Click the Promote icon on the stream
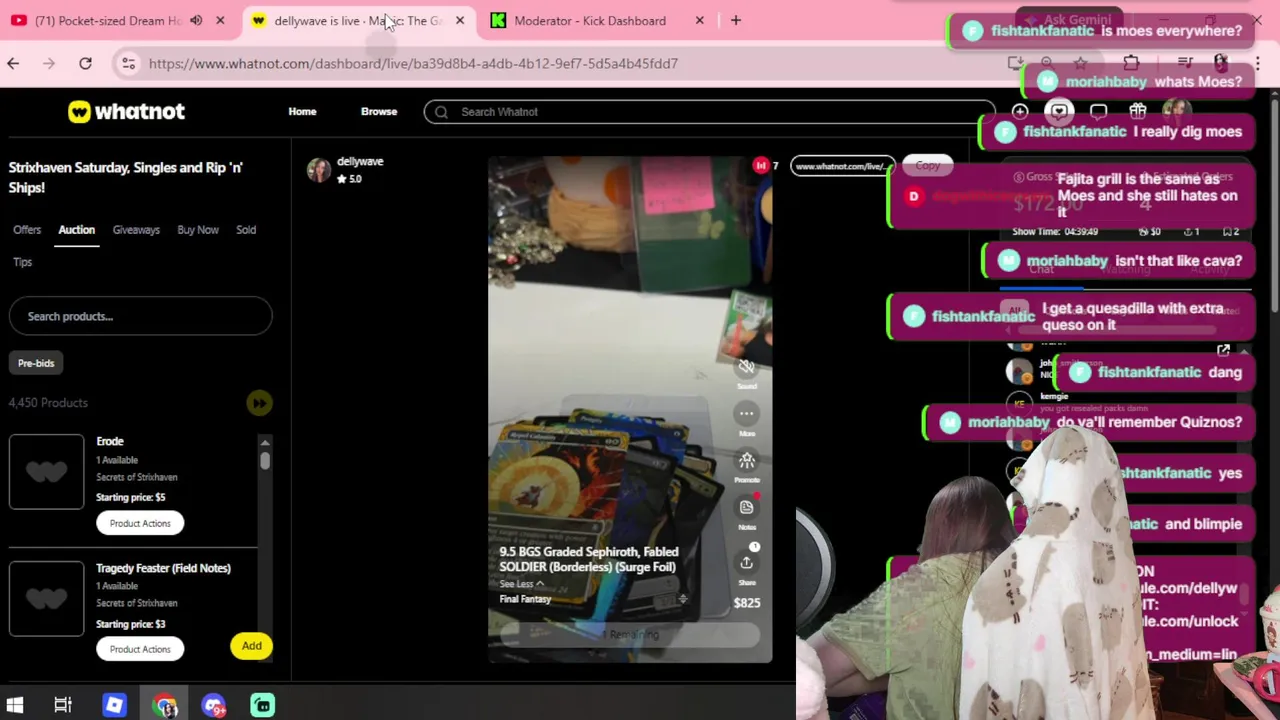Viewport: 1280px width, 720px height. (x=746, y=460)
